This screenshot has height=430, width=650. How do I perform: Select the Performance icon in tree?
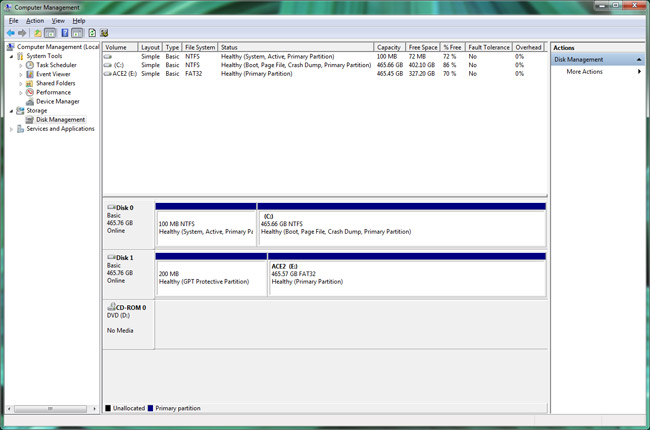(30, 92)
